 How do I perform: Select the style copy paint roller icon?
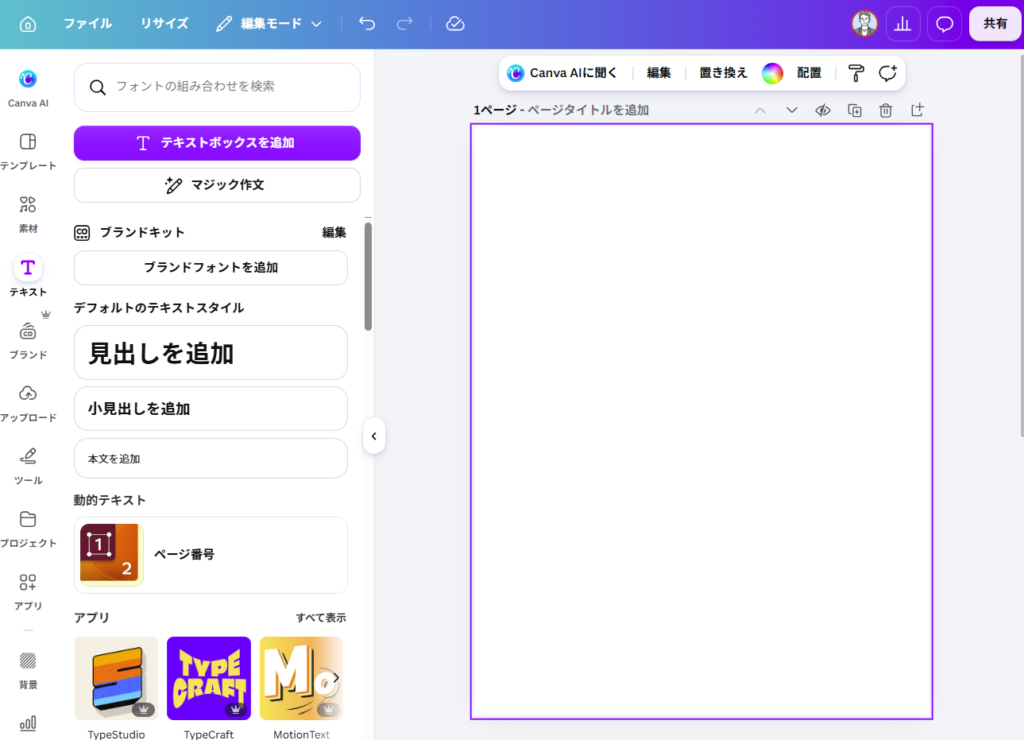[856, 73]
